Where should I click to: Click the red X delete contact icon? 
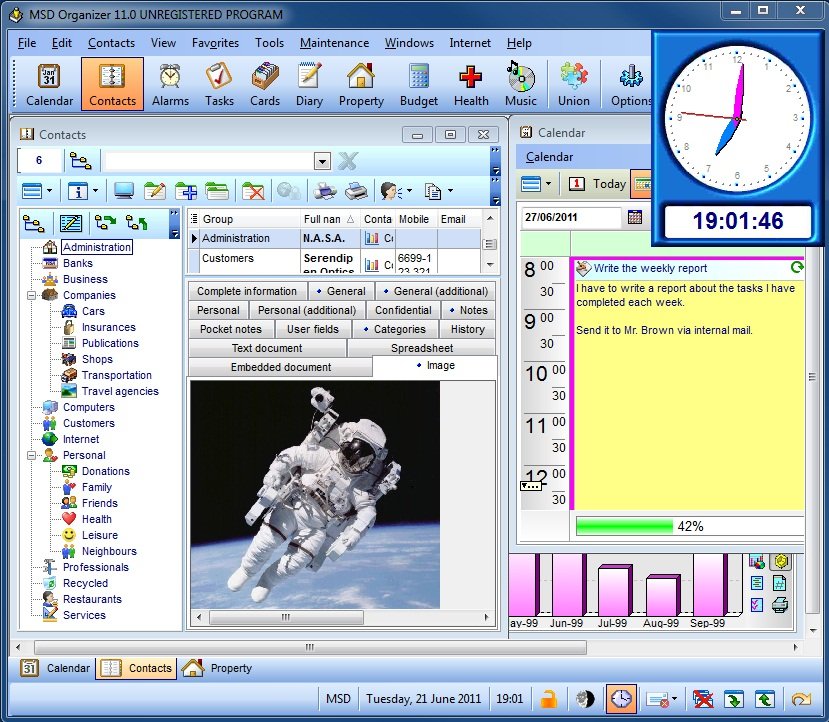[x=253, y=191]
